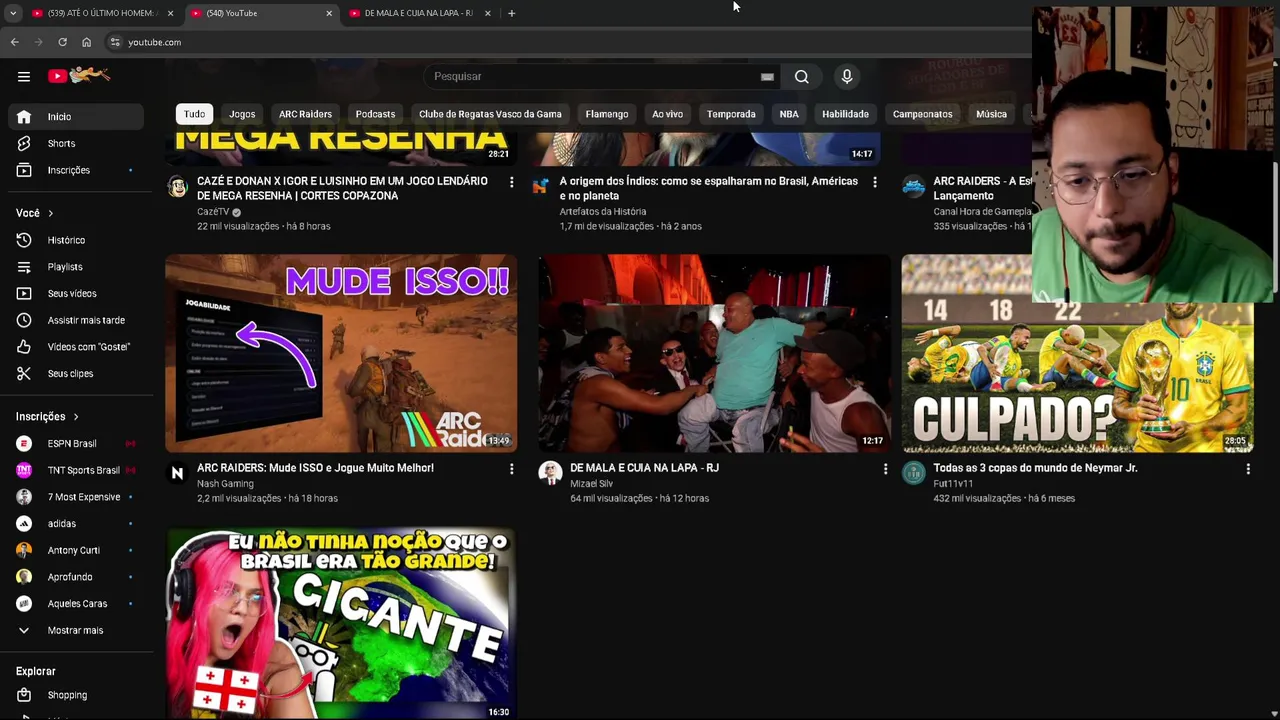
Task: Select the Tudo filter chip
Action: coord(194,114)
